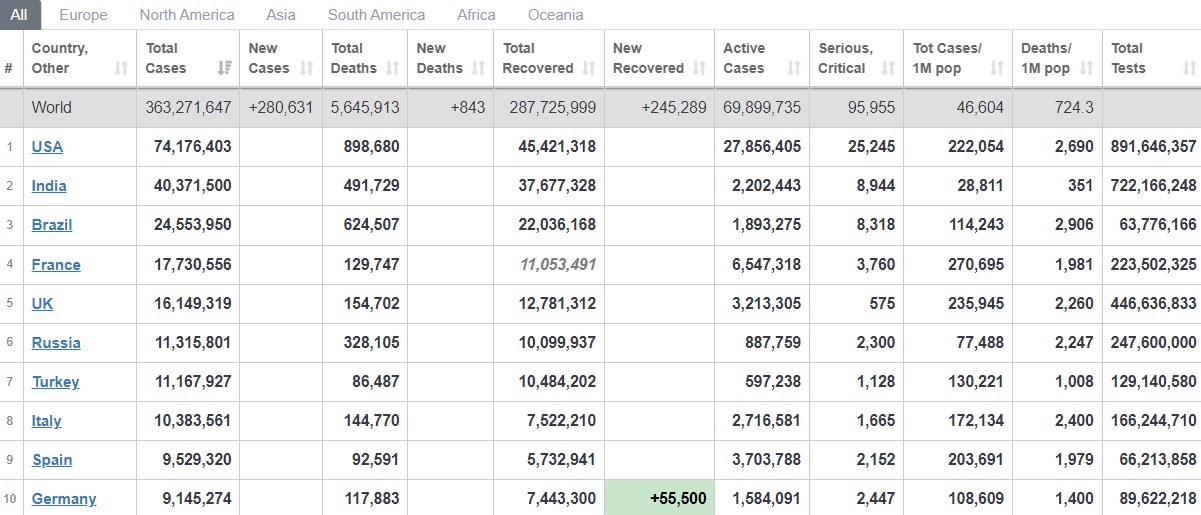Select Brazil total deaths 624,507
Screen dimensions: 1201x515
pyautogui.click(x=370, y=224)
